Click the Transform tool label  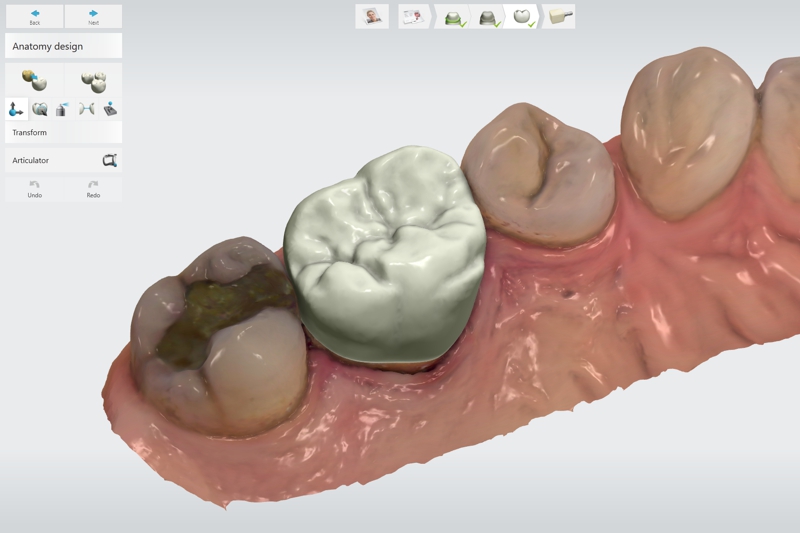[x=30, y=132]
